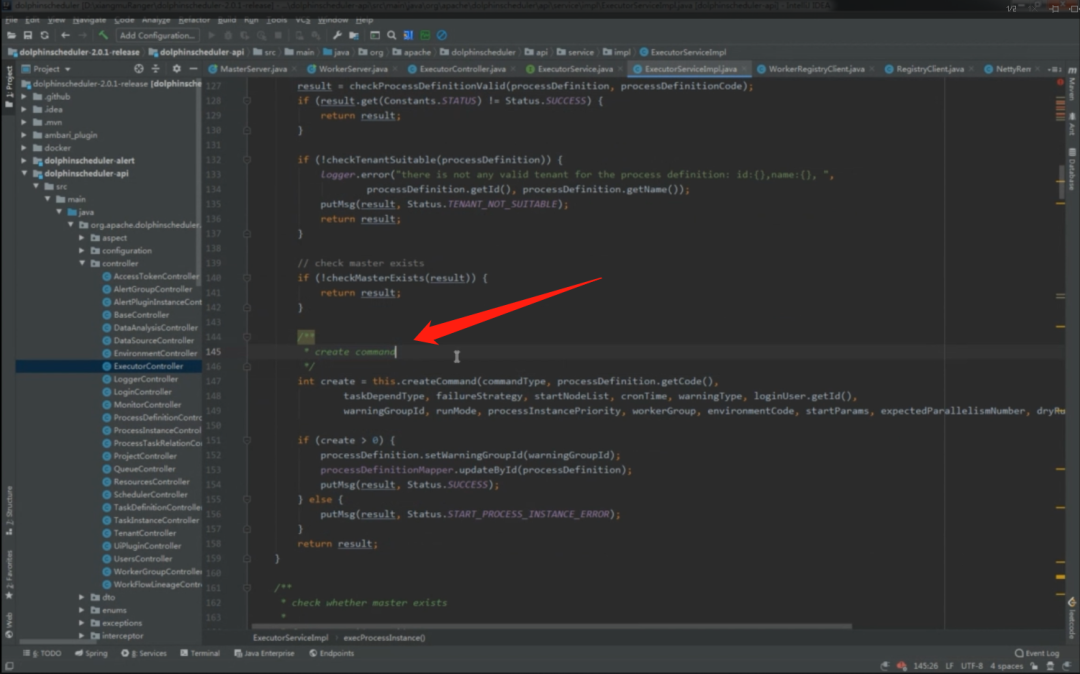1080x674 pixels.
Task: Click the UTF-8 encoding status entry
Action: [x=971, y=666]
